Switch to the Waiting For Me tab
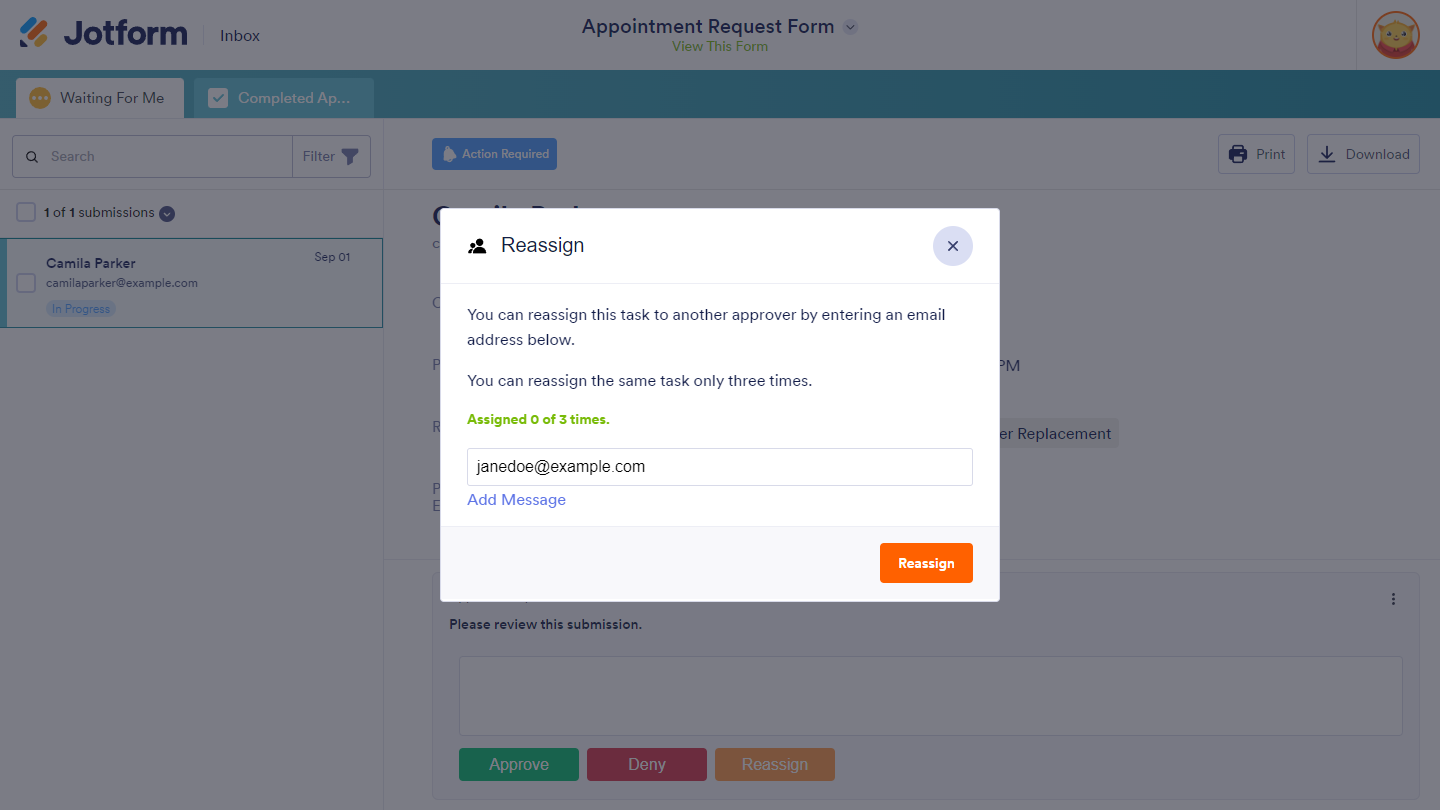Viewport: 1440px width, 810px height. (x=100, y=98)
